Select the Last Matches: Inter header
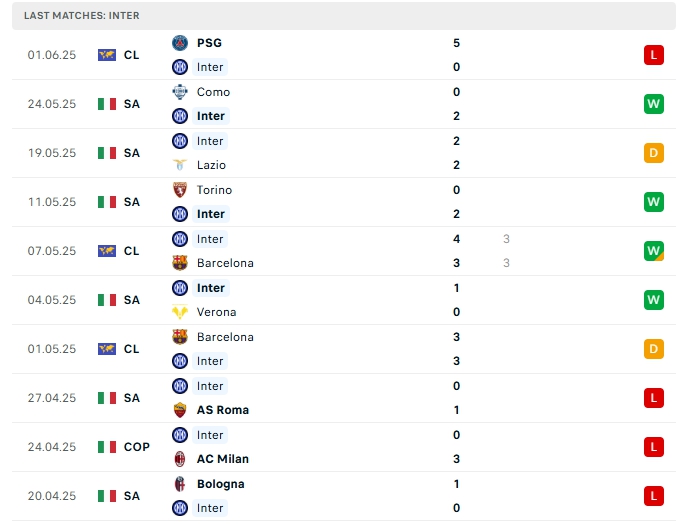Image resolution: width=688 pixels, height=524 pixels. click(82, 16)
